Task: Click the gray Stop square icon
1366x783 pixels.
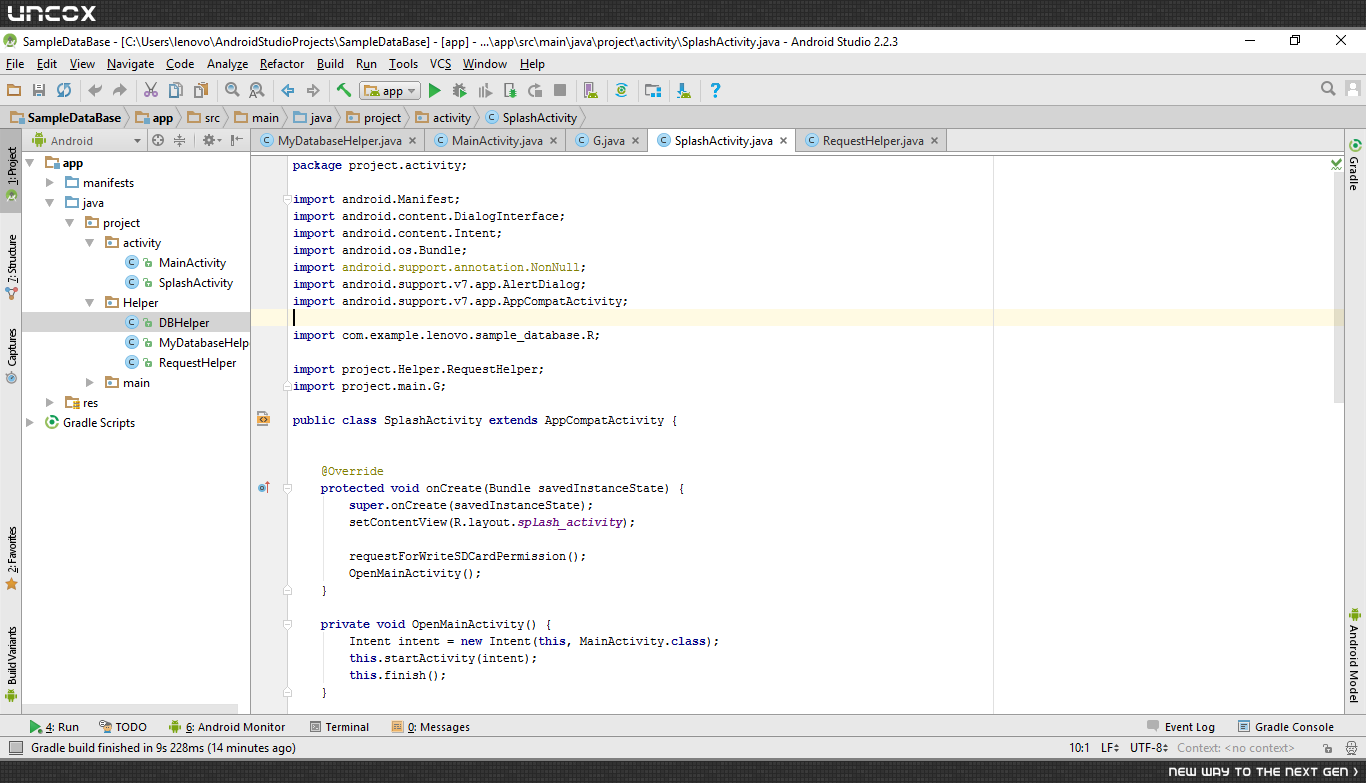Action: (x=560, y=90)
